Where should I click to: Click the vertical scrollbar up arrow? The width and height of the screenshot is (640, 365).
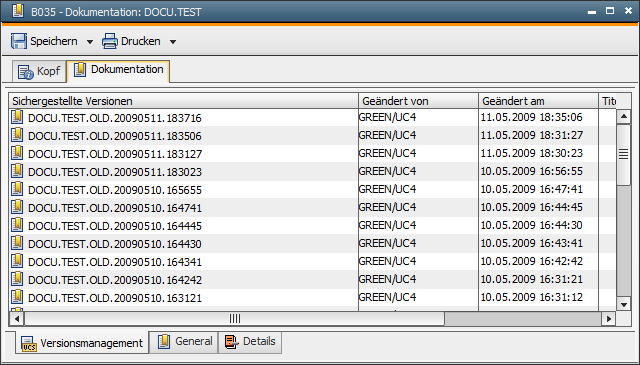tap(623, 117)
